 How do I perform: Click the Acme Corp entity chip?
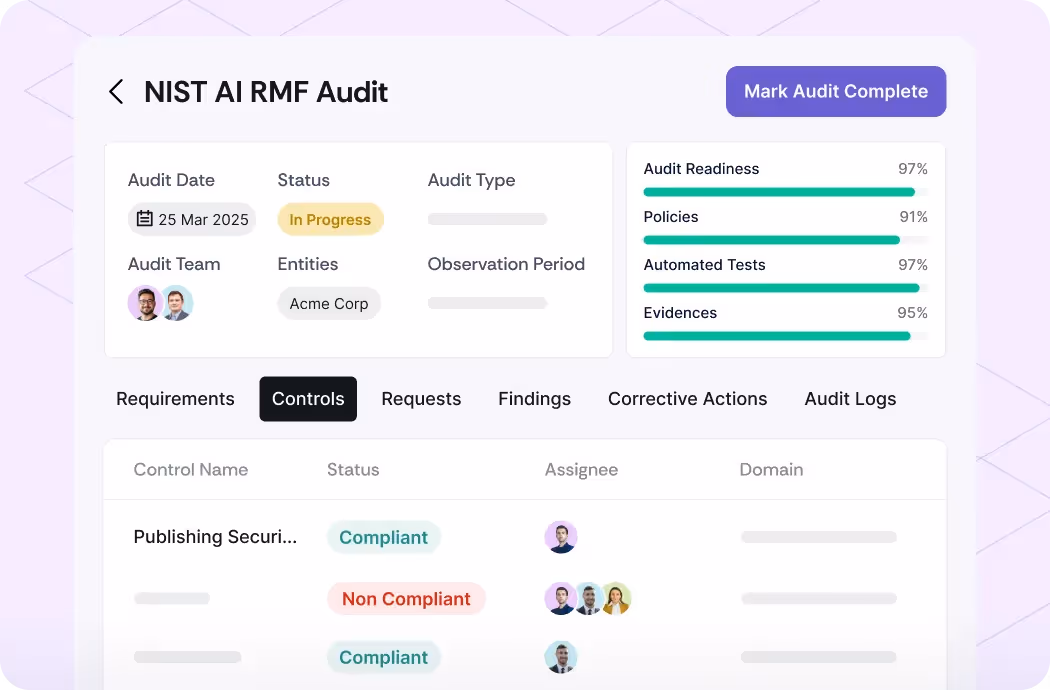click(329, 304)
